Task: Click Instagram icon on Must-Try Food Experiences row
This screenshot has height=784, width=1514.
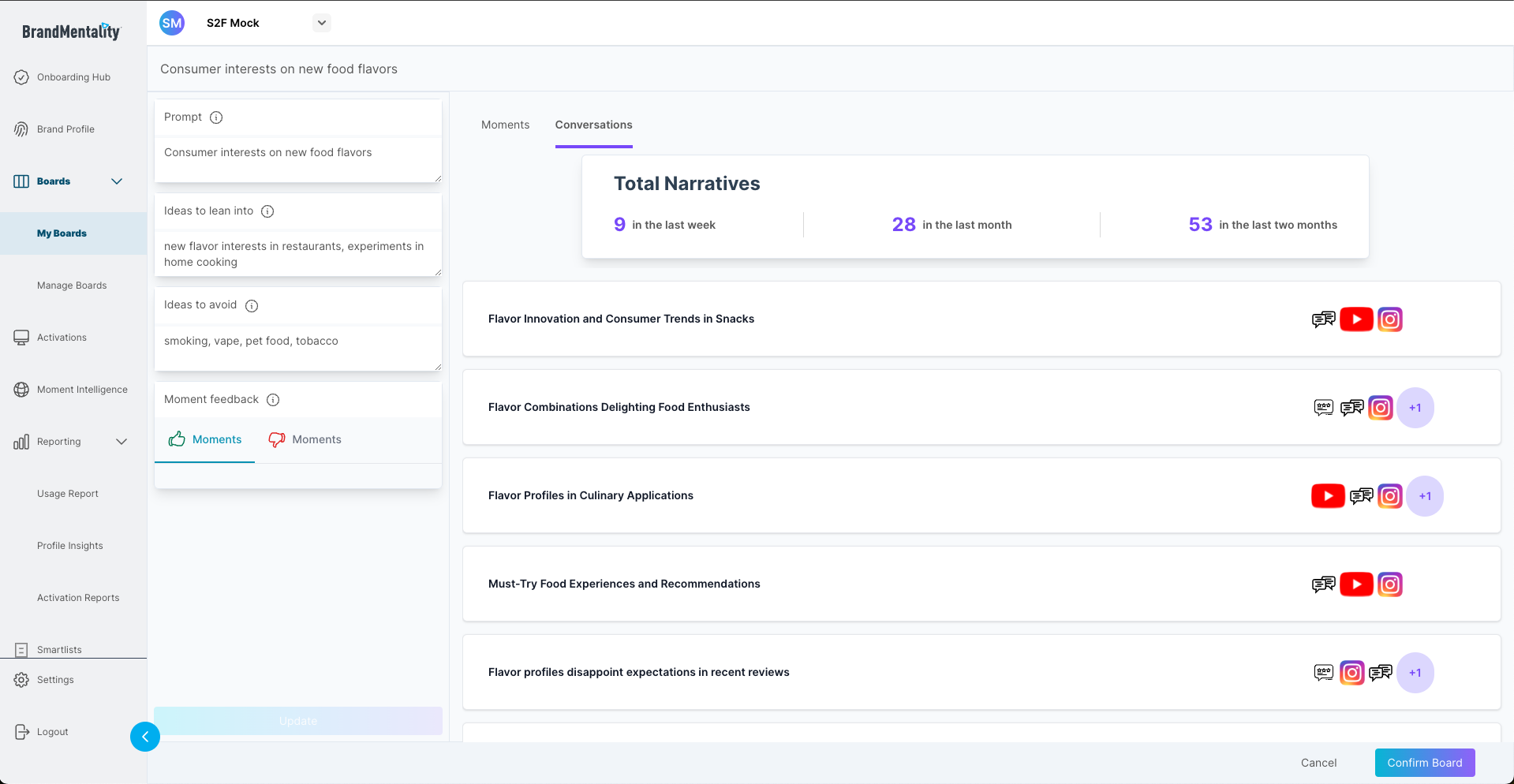Action: coord(1389,584)
